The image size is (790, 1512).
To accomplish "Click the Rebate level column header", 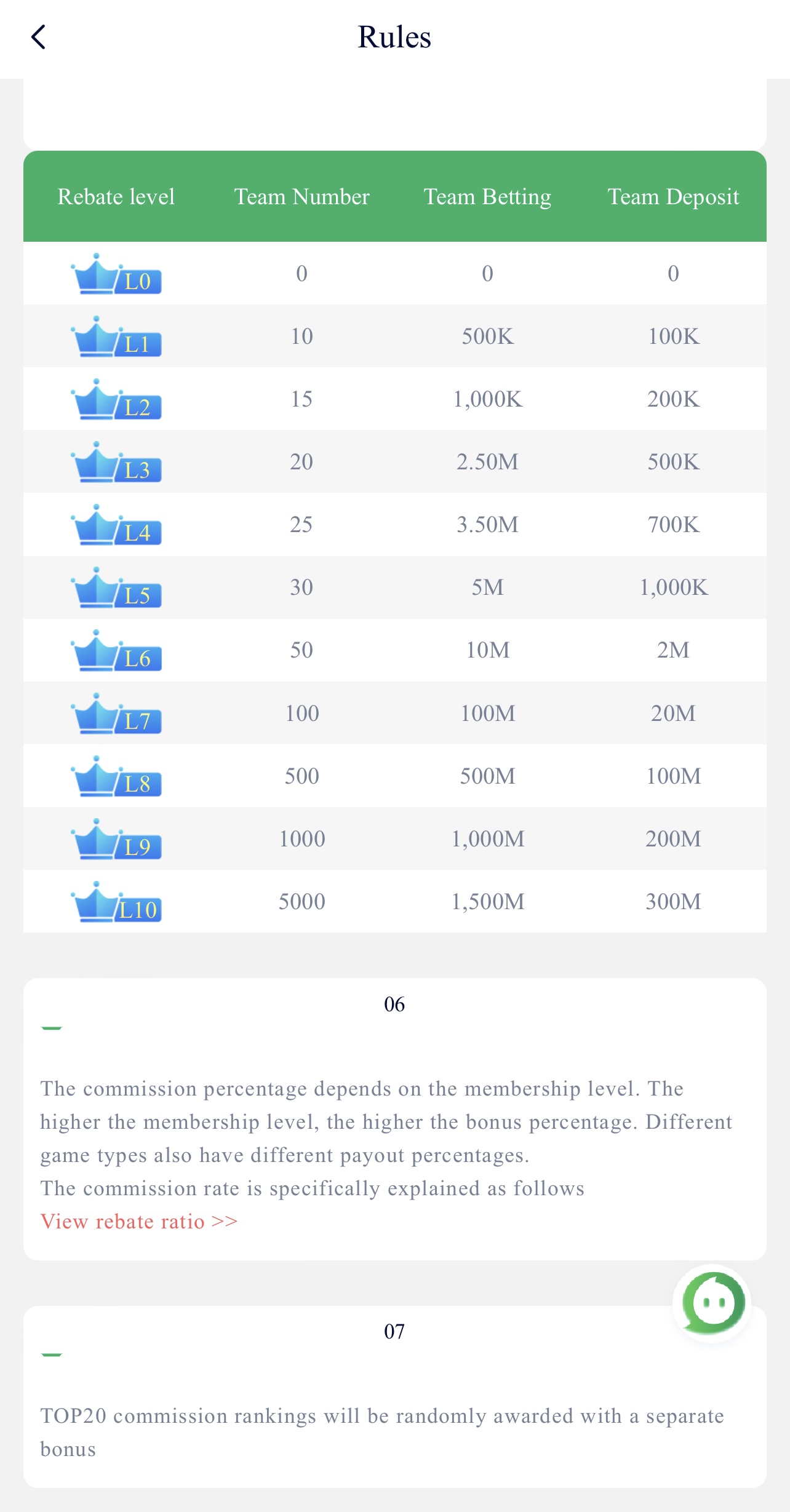I will (116, 197).
